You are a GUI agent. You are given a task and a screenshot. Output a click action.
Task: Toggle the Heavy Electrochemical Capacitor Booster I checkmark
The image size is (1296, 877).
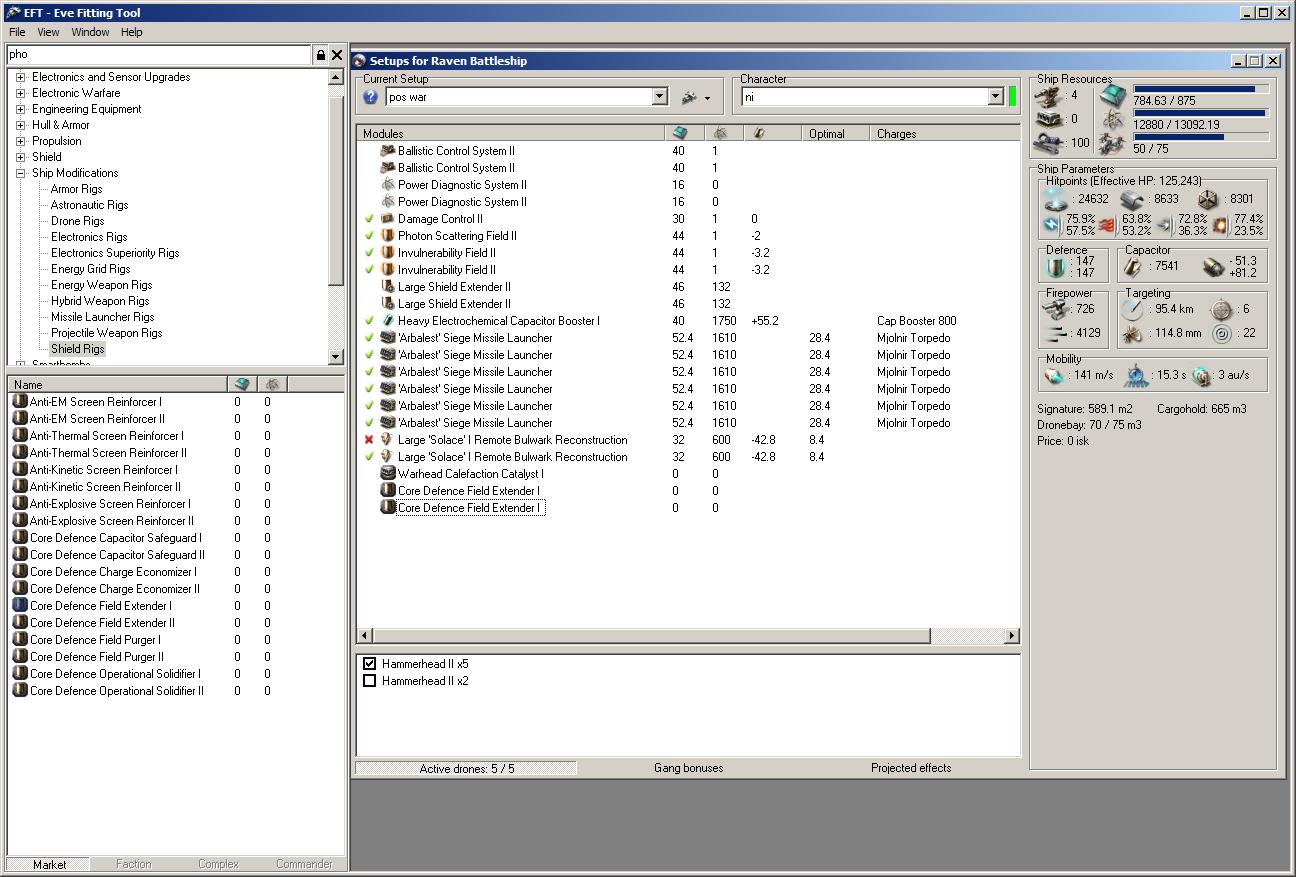click(369, 321)
